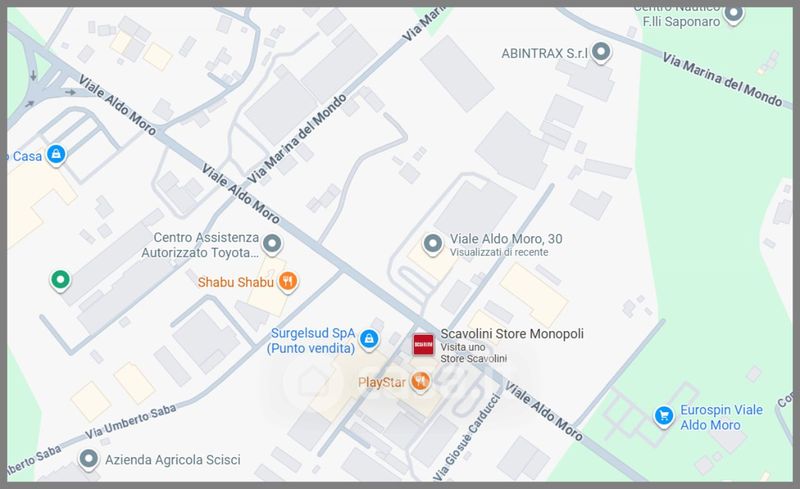Open the Shabu Shabu restaurant marker
The width and height of the screenshot is (800, 489).
tap(288, 281)
